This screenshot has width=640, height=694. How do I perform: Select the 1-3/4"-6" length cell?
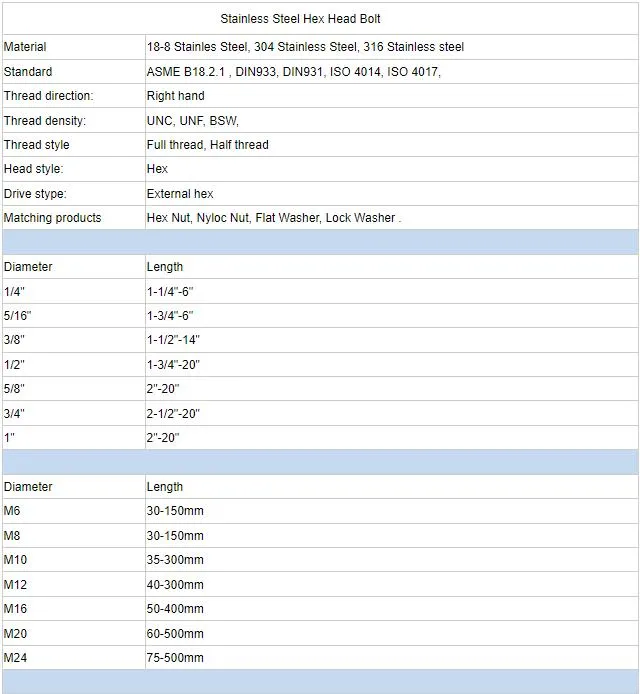[170, 316]
